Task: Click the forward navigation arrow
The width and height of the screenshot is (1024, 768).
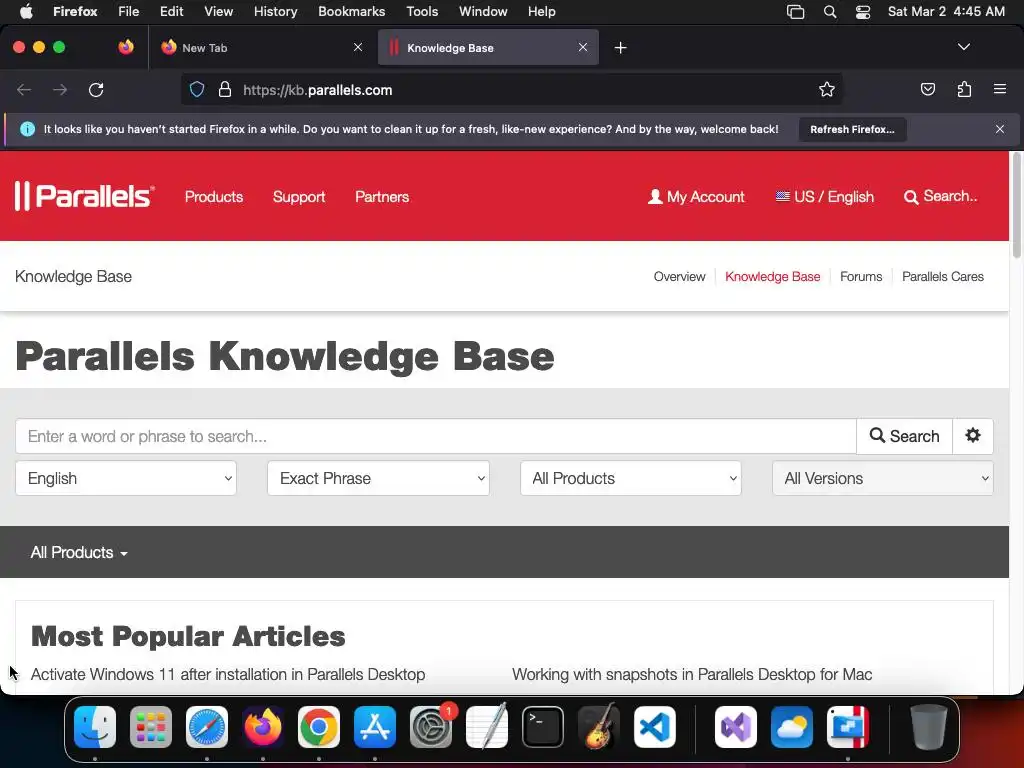Action: (x=60, y=90)
